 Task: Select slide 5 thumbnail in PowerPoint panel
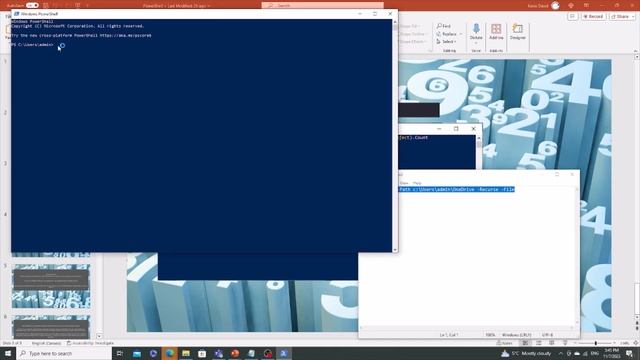point(51,286)
